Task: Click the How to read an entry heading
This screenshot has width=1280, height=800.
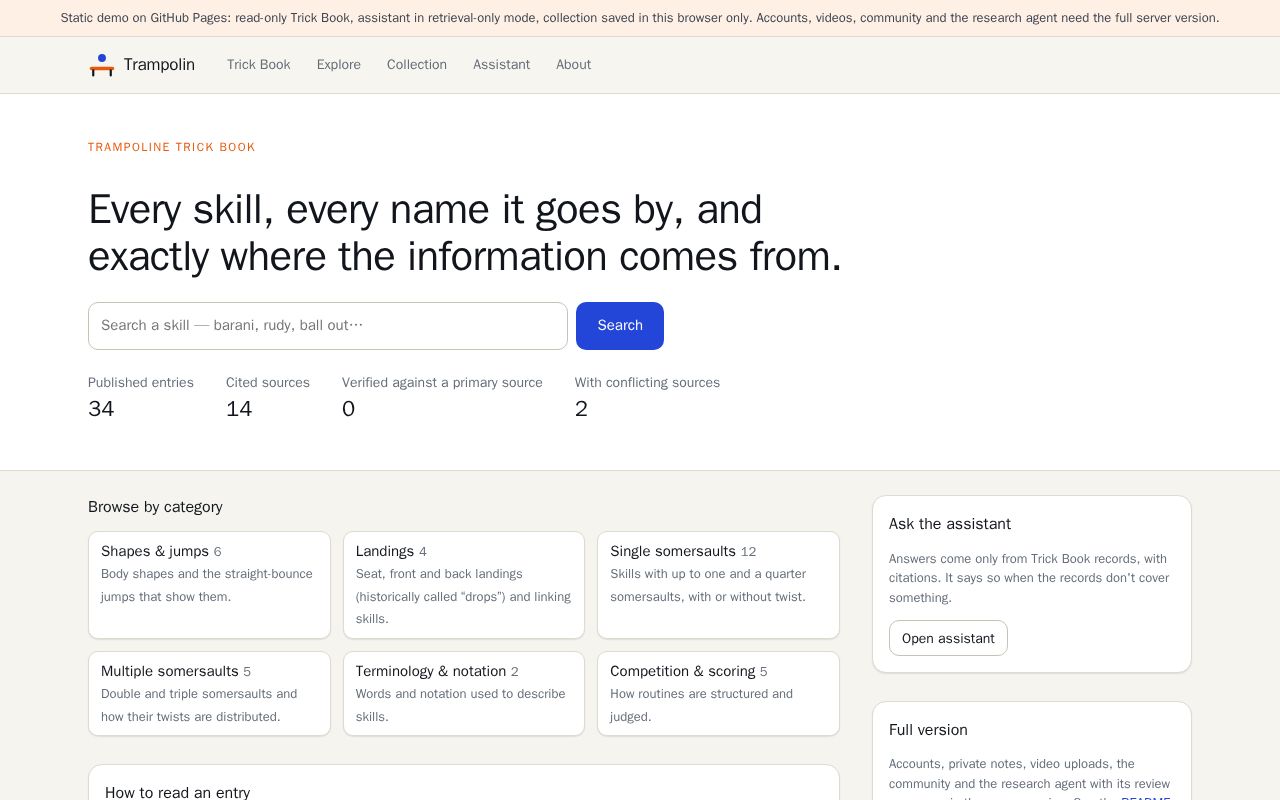Action: pos(177,792)
